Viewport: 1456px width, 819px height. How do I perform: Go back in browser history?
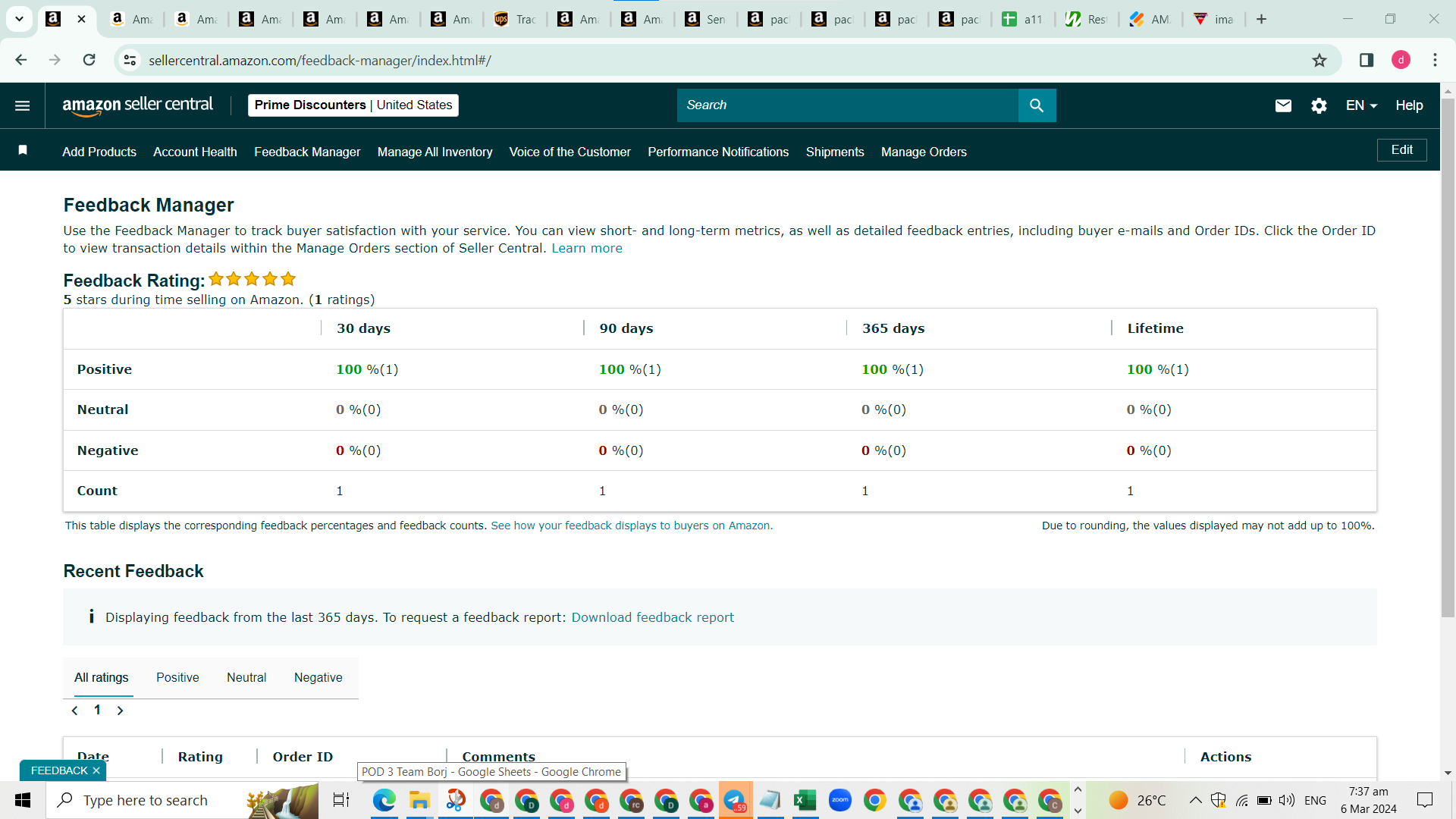(x=21, y=60)
